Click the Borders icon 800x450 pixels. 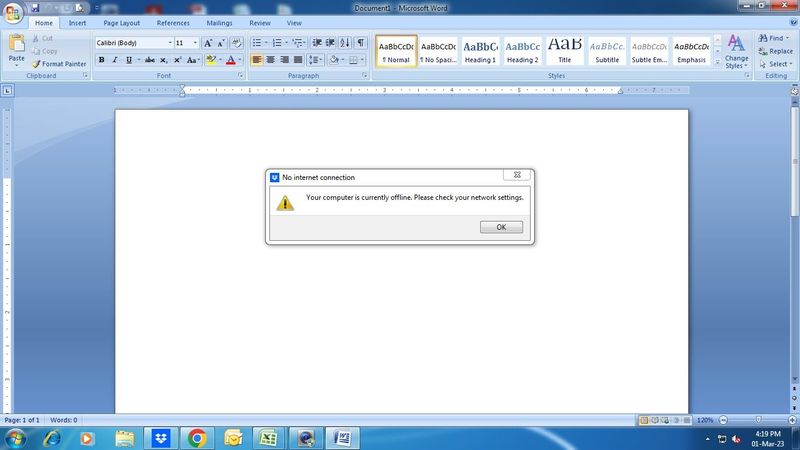(353, 60)
